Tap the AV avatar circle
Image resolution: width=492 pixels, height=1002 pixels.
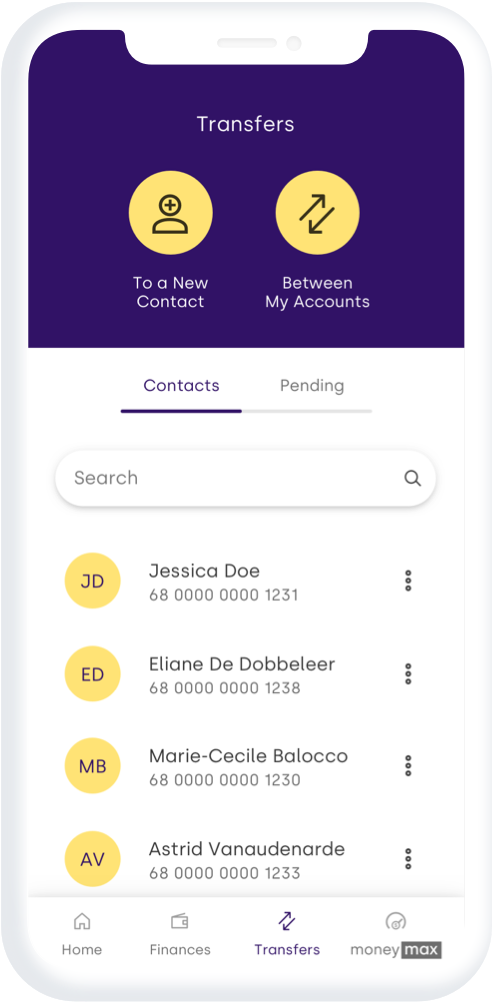[x=93, y=859]
